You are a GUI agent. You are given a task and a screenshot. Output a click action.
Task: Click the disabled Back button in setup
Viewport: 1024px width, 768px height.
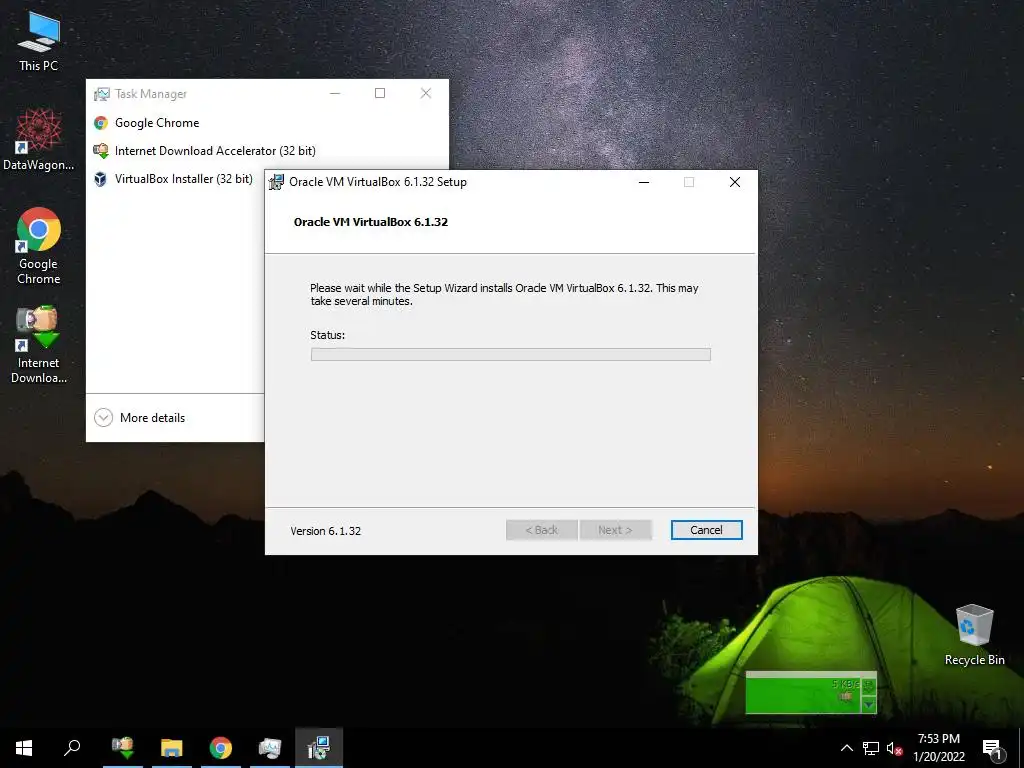point(542,530)
